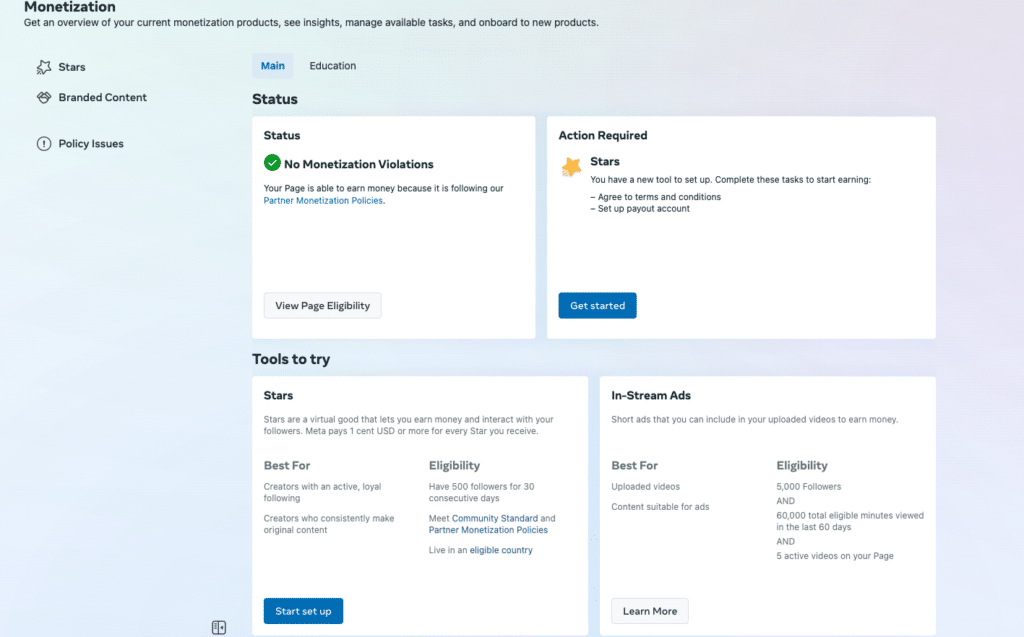Open the Education tab

pos(332,66)
